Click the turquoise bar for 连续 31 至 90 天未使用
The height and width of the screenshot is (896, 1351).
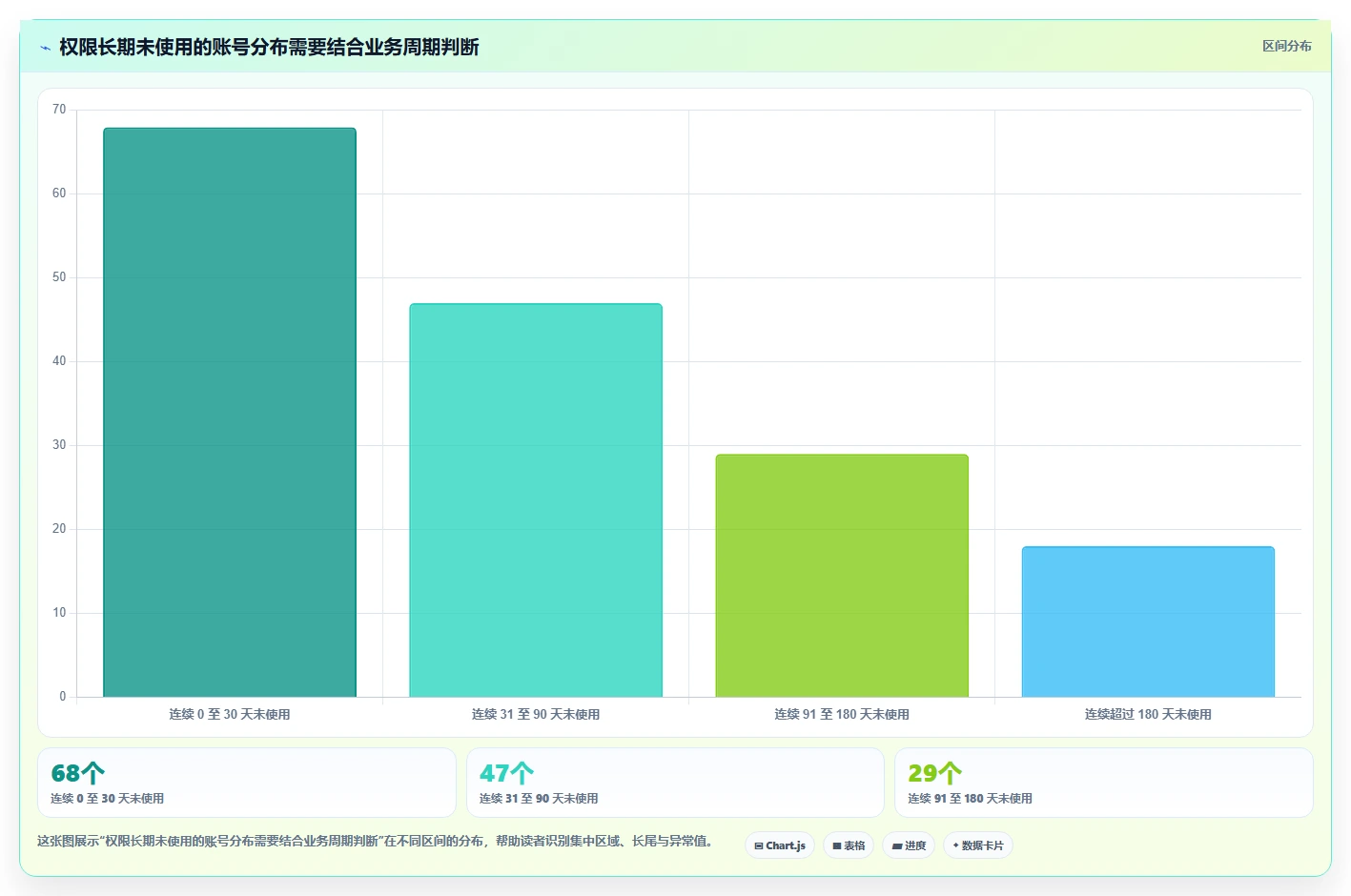[x=536, y=500]
